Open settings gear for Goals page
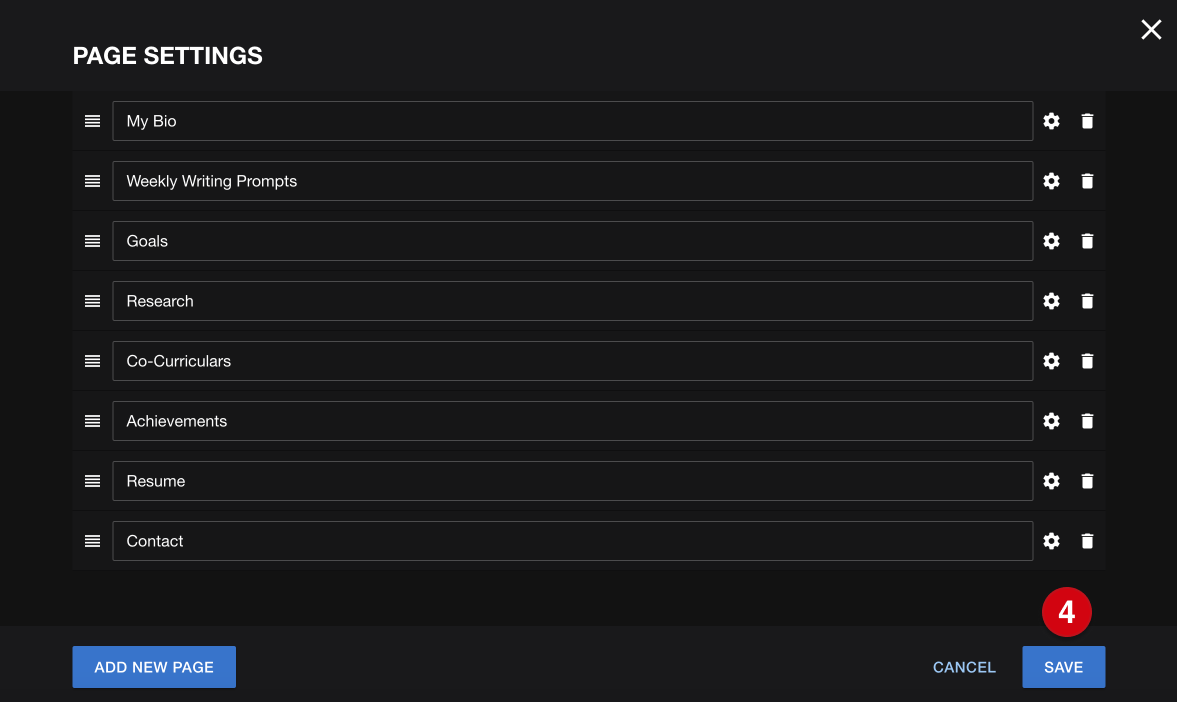Screen dimensions: 1177x702 tap(1051, 241)
